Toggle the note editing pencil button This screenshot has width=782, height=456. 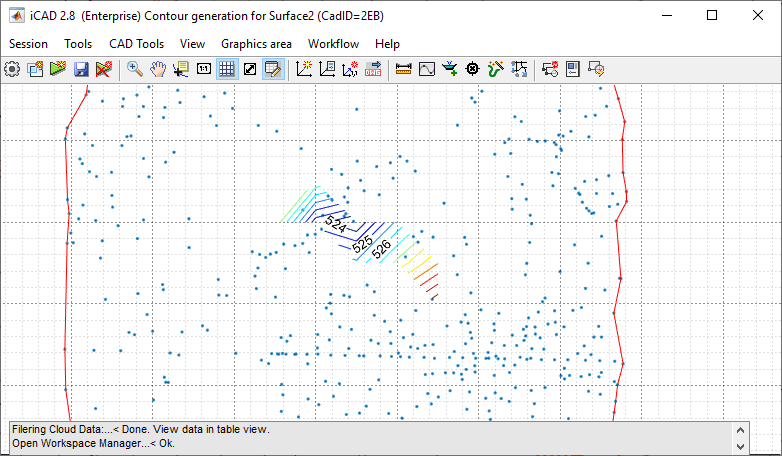273,69
